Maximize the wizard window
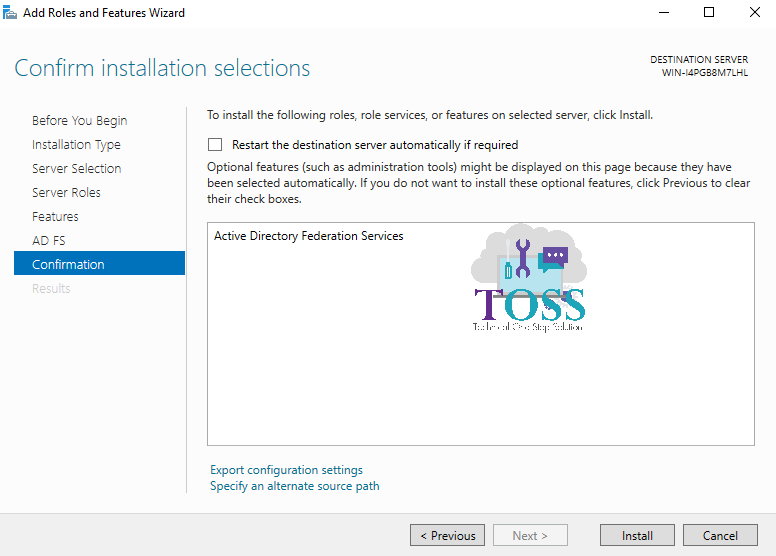This screenshot has height=556, width=776. coord(709,13)
